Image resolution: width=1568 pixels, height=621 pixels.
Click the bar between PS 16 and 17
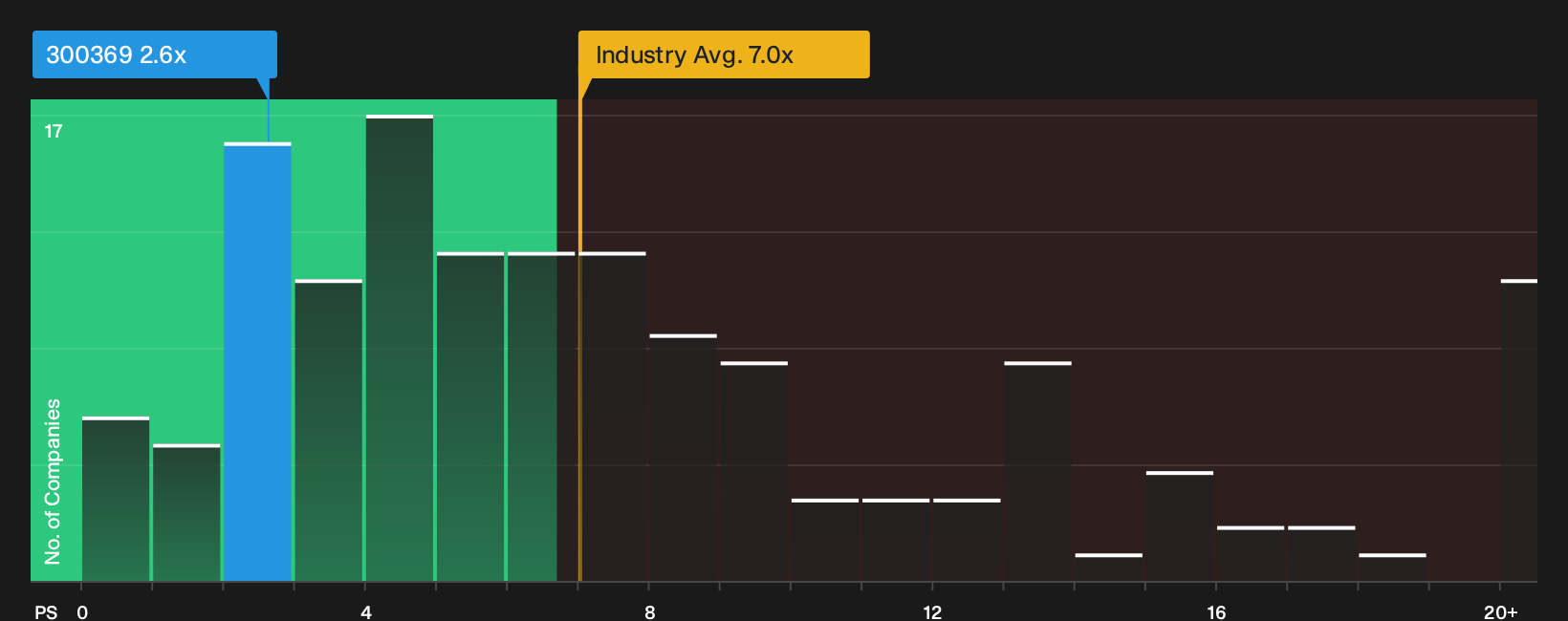coord(1251,554)
